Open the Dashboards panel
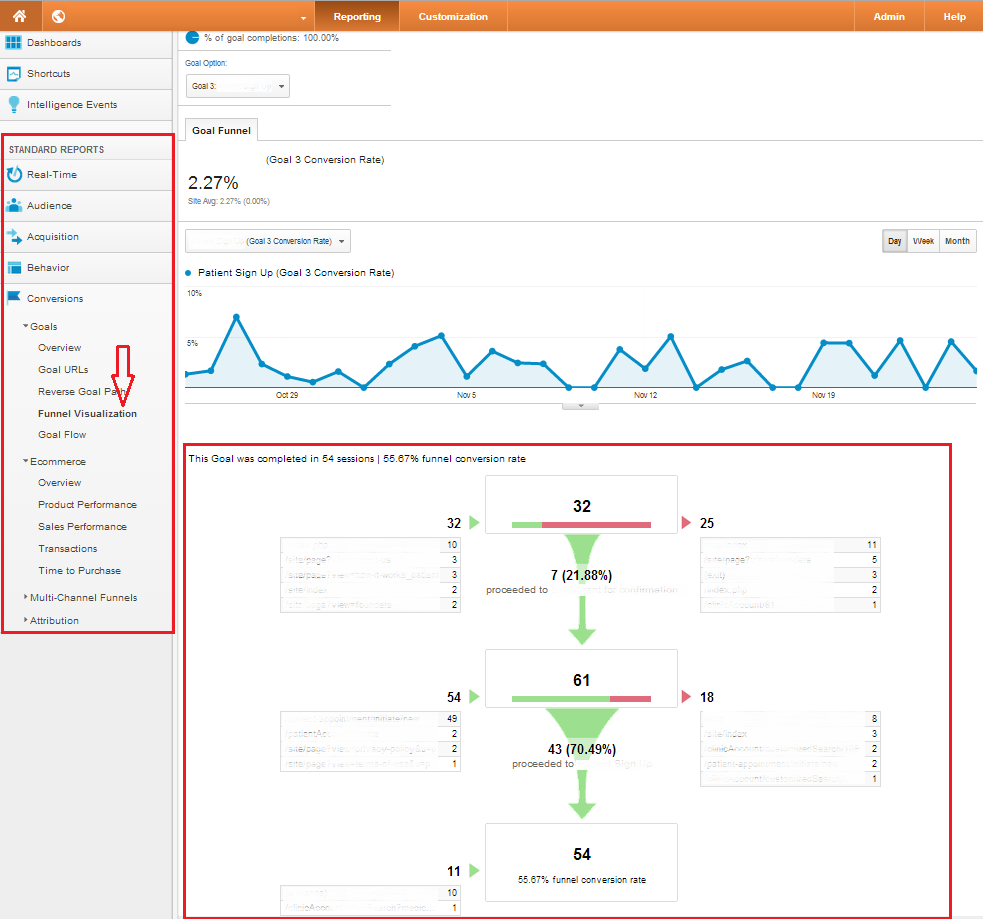This screenshot has height=919, width=983. tap(47, 41)
